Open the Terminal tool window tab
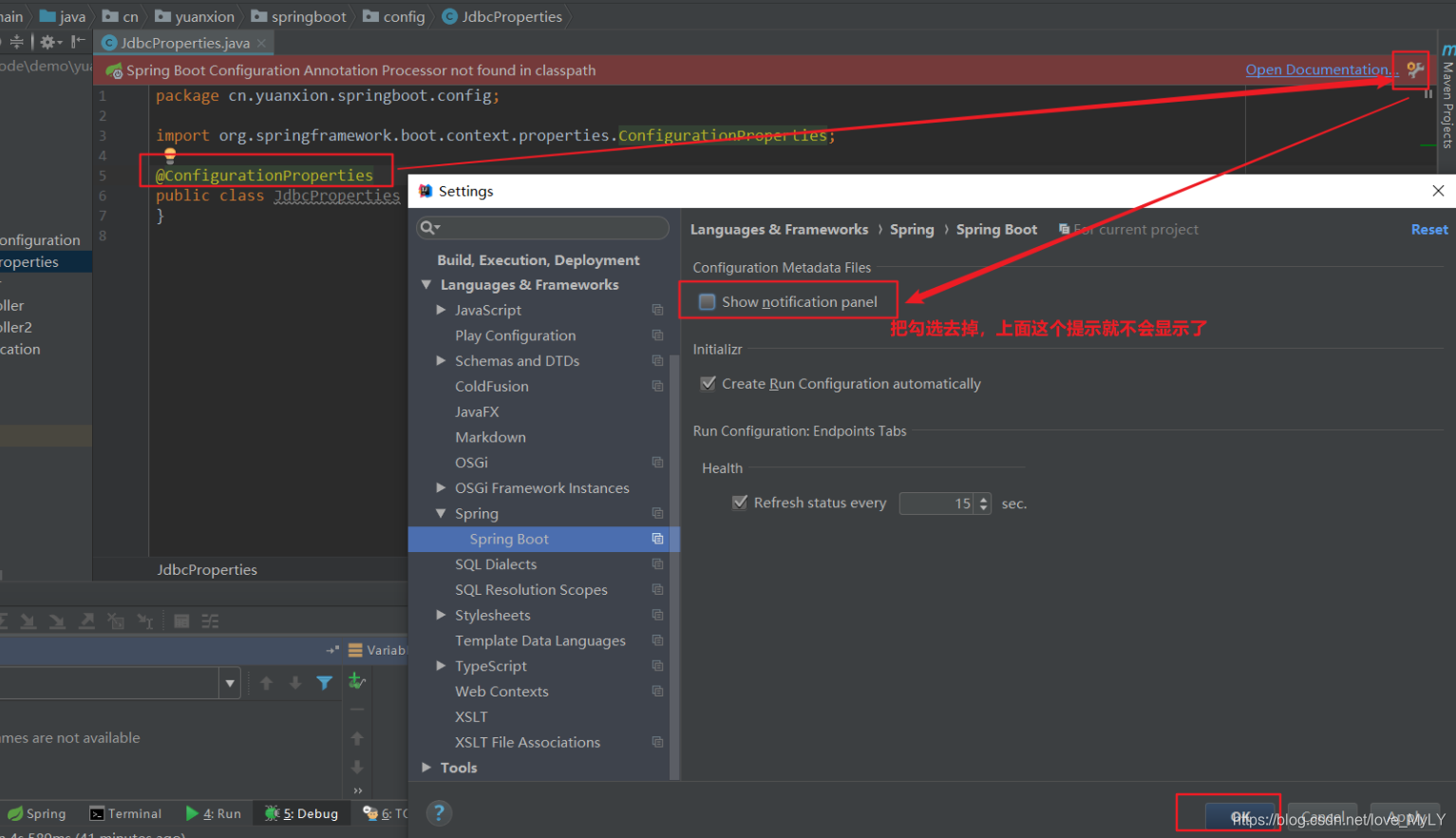This screenshot has width=1456, height=838. coord(125,814)
